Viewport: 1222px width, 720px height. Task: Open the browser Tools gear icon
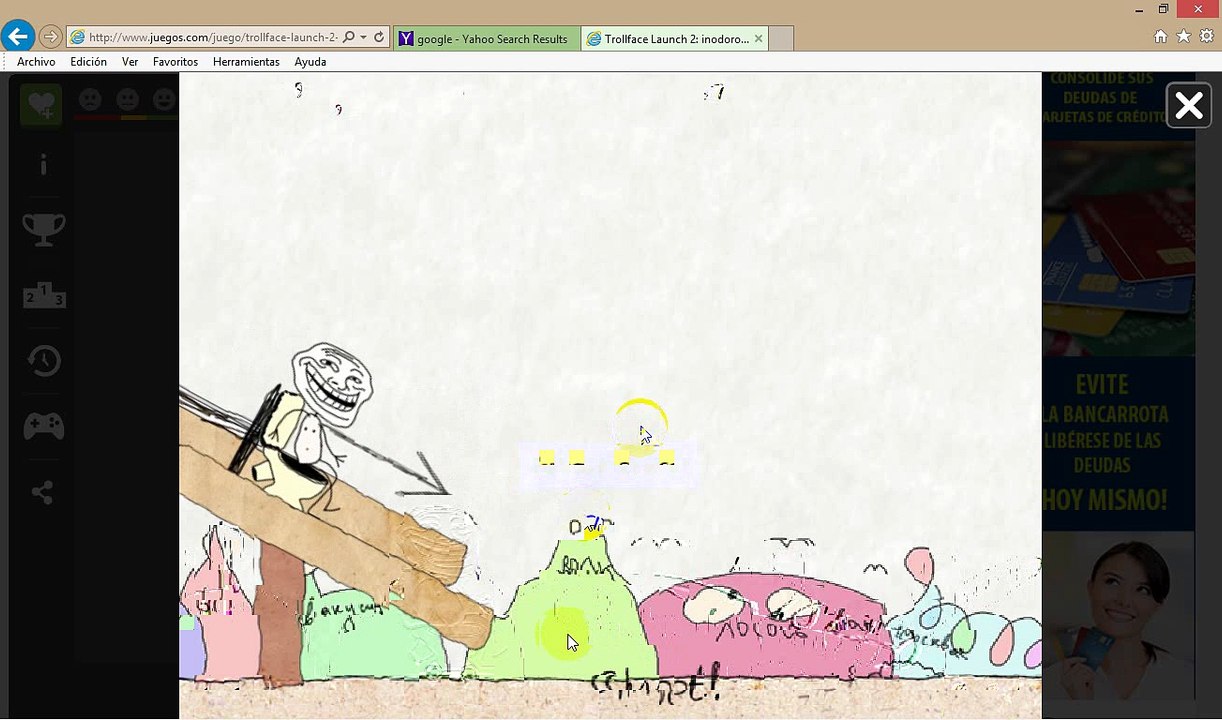(1206, 36)
